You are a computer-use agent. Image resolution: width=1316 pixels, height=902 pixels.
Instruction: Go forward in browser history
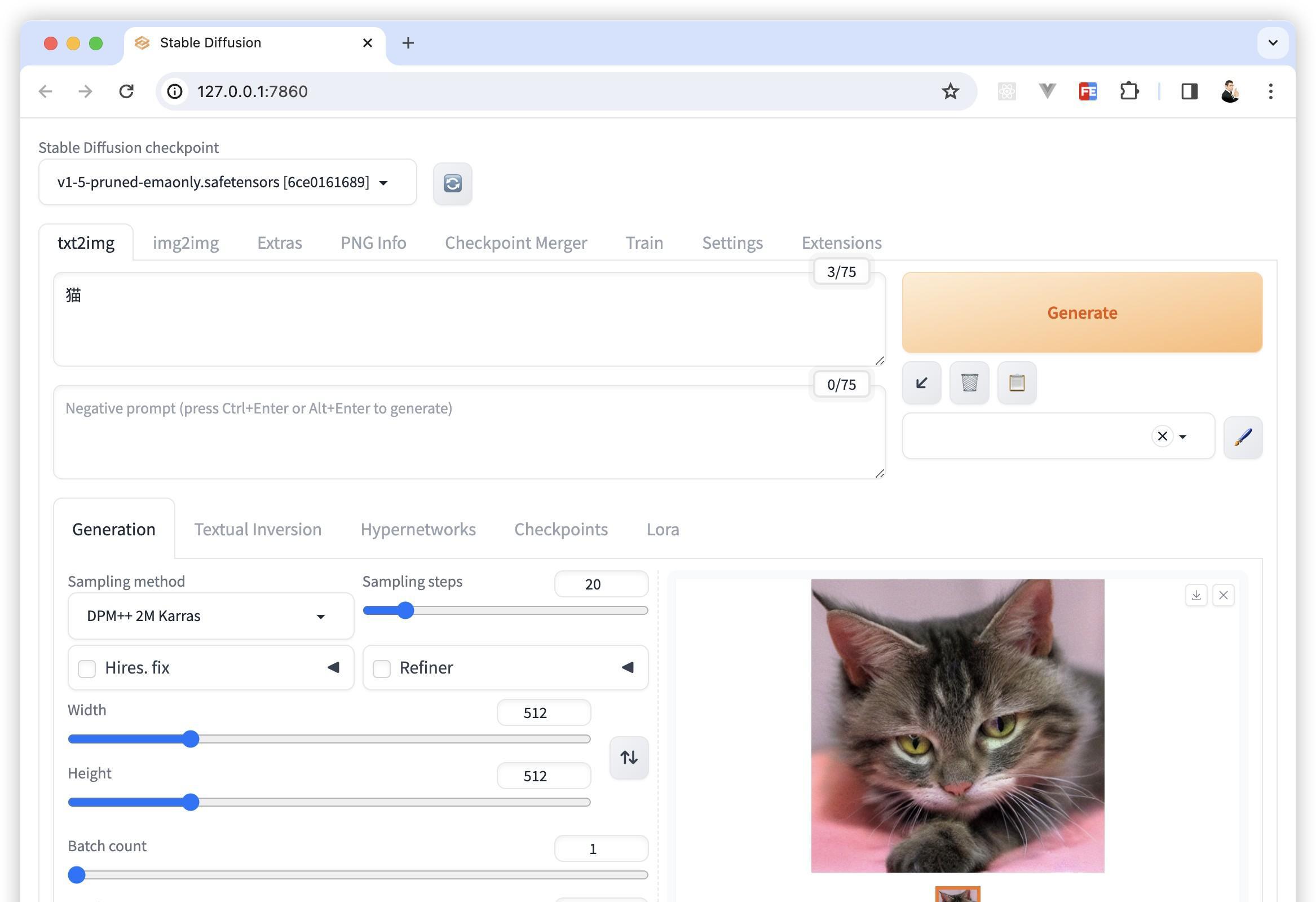(x=86, y=91)
